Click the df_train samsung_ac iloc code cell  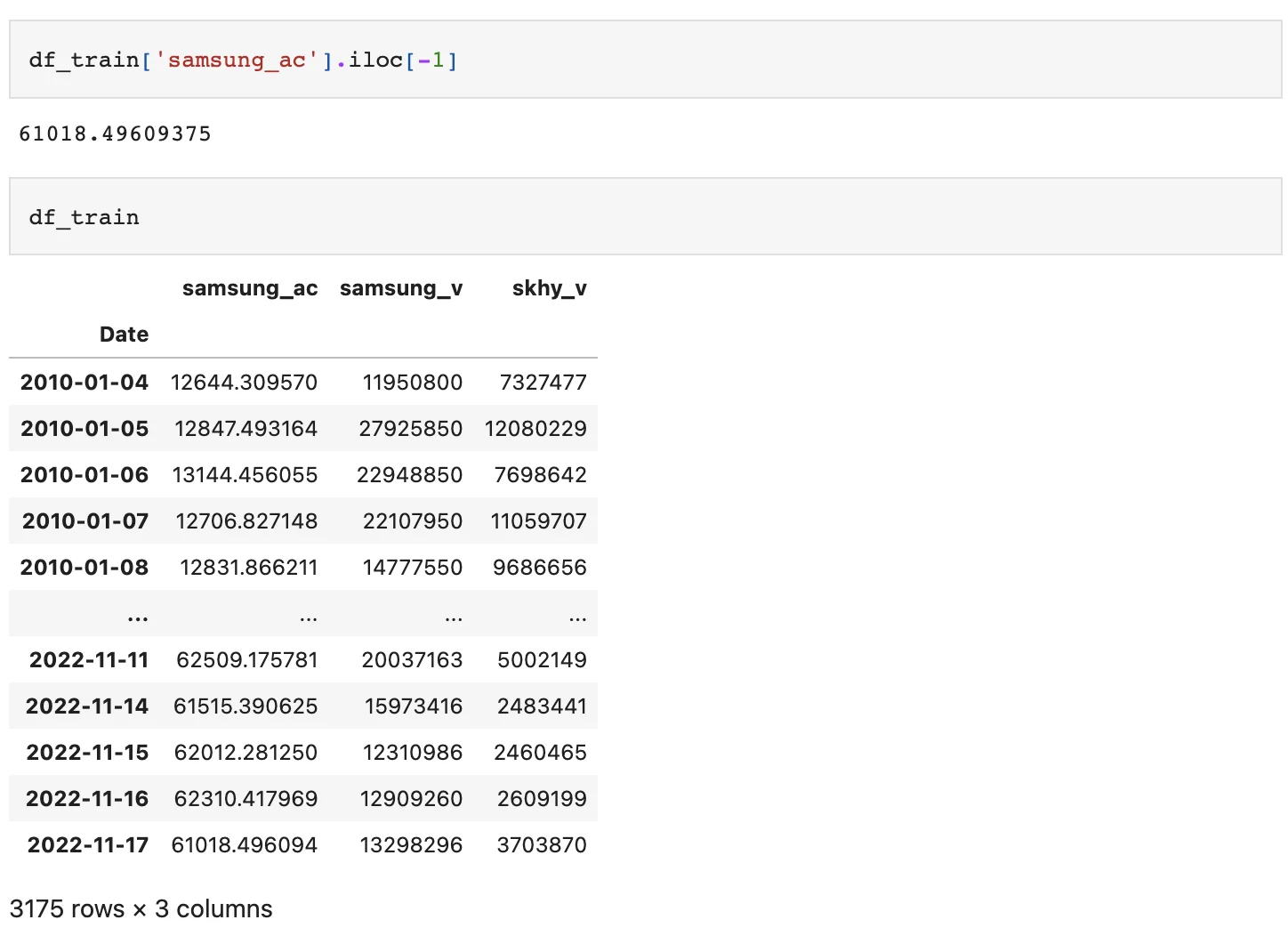tap(242, 61)
